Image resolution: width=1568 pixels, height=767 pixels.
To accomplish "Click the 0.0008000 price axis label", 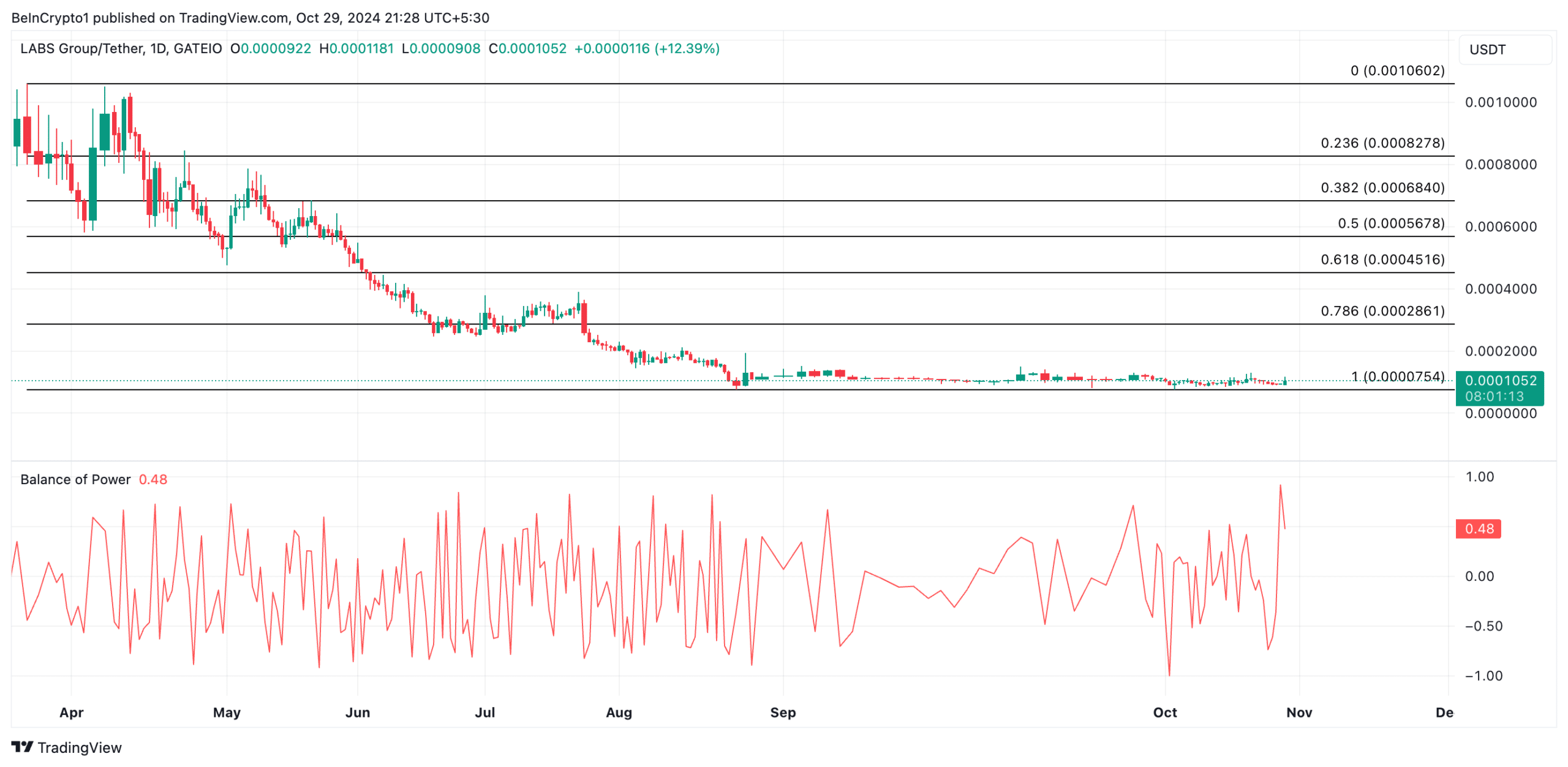I will click(x=1500, y=164).
